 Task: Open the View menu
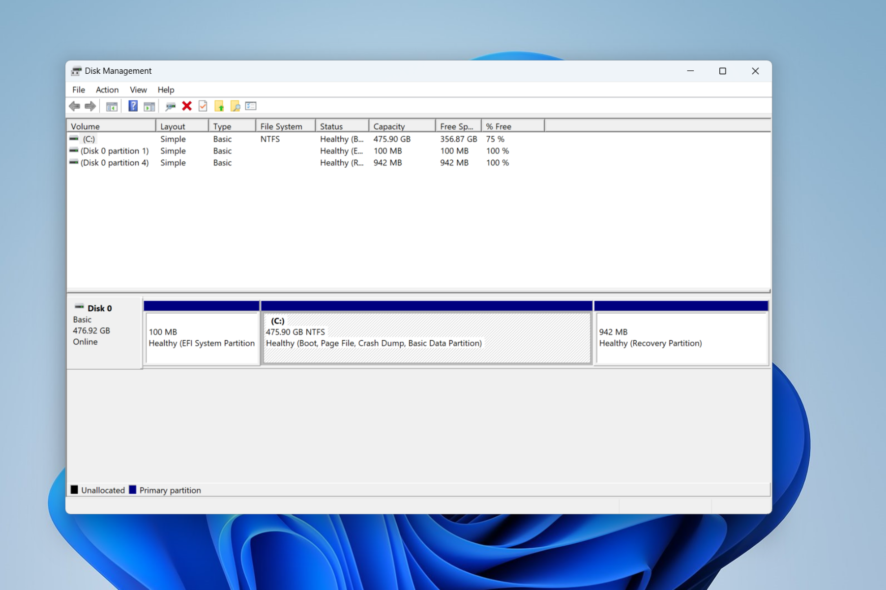pyautogui.click(x=138, y=89)
